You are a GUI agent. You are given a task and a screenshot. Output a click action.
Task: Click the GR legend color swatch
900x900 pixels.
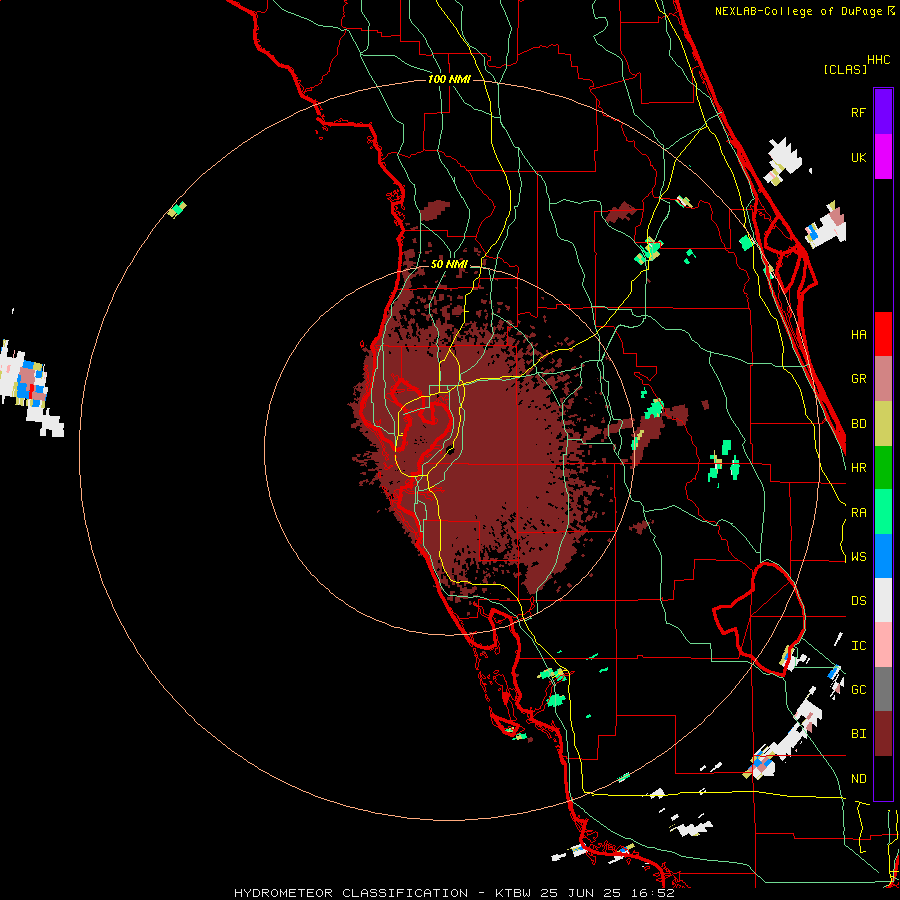883,379
